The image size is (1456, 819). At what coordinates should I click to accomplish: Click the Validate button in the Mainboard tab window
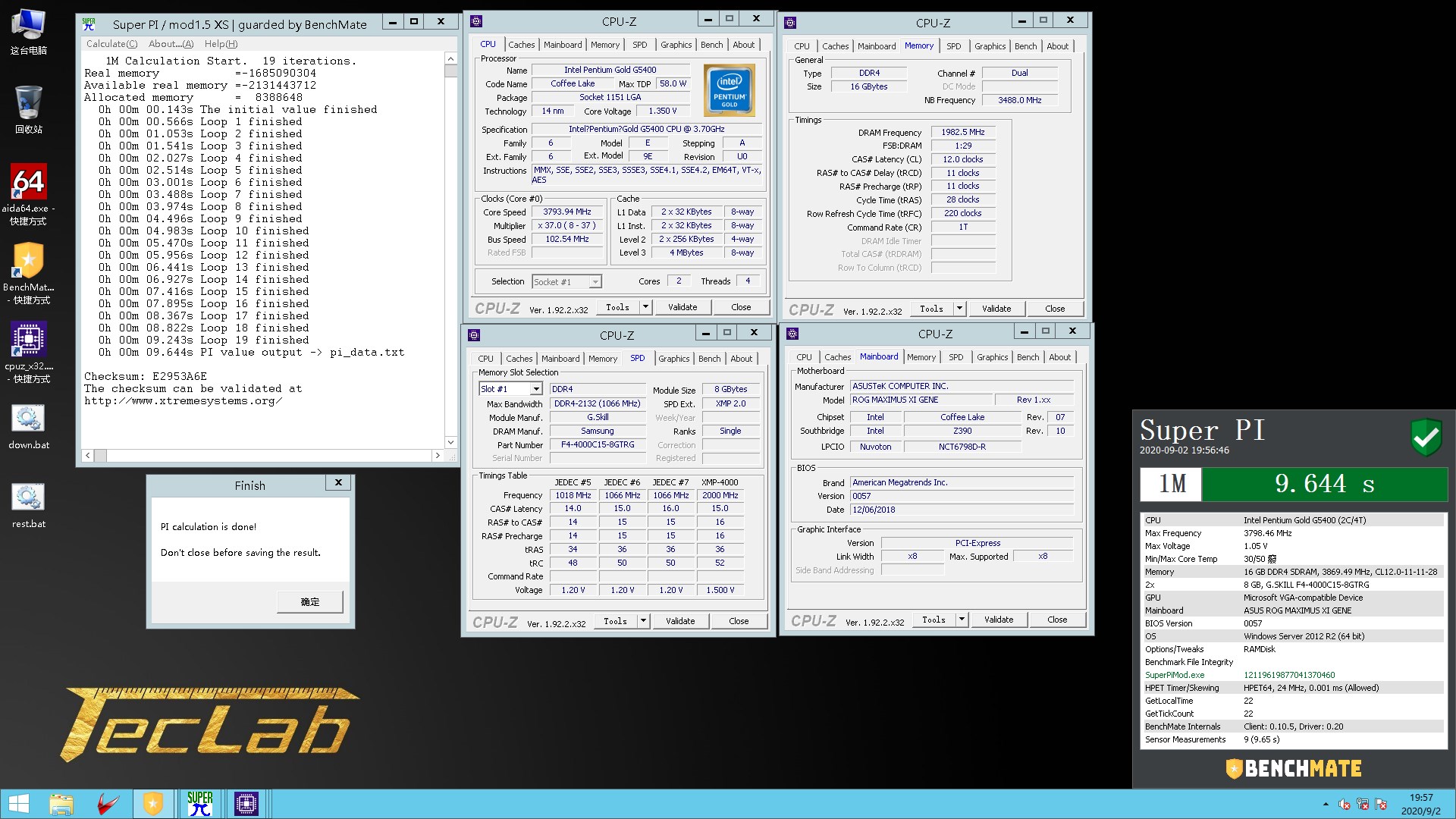[x=999, y=620]
